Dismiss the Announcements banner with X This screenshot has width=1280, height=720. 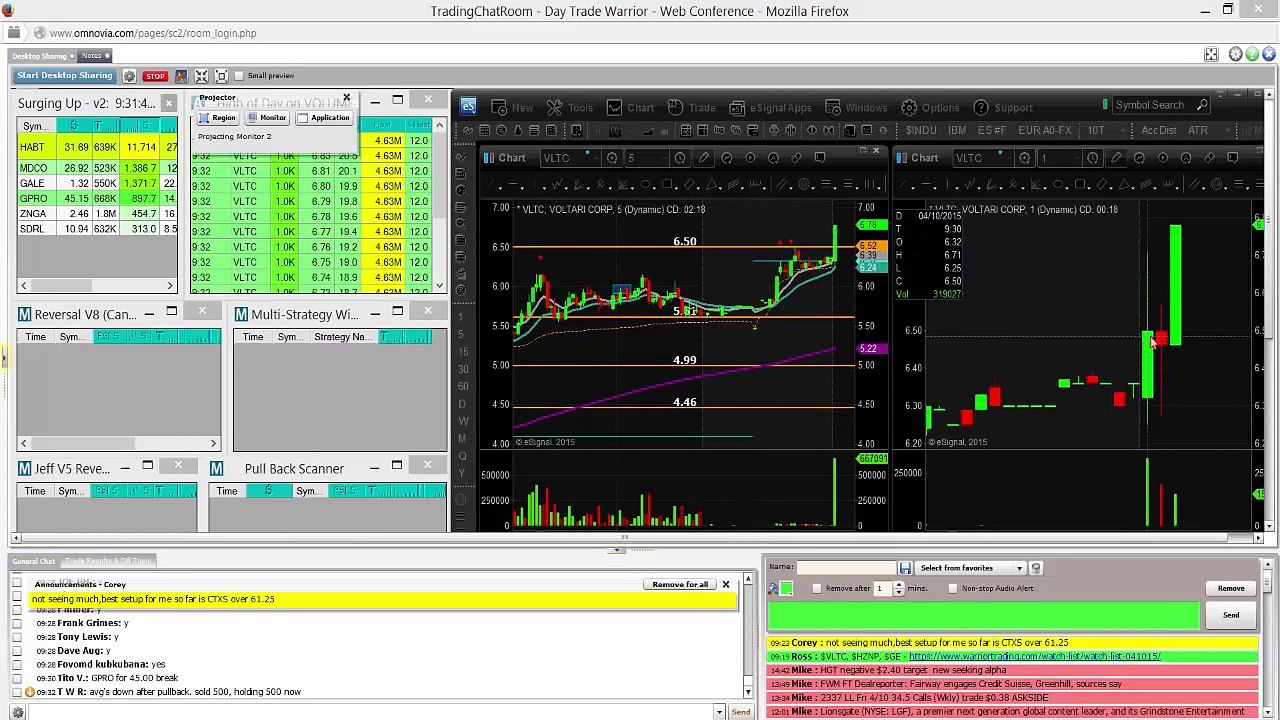726,584
